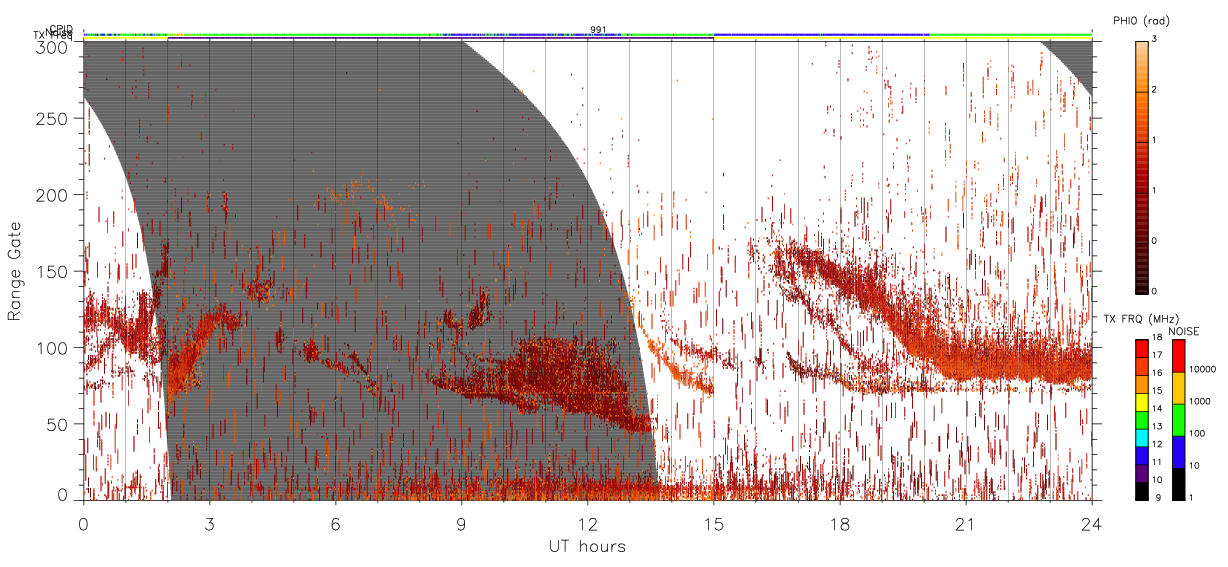Click the noise/frequency color strip above plot
This screenshot has height=567, width=1228.
coord(587,36)
